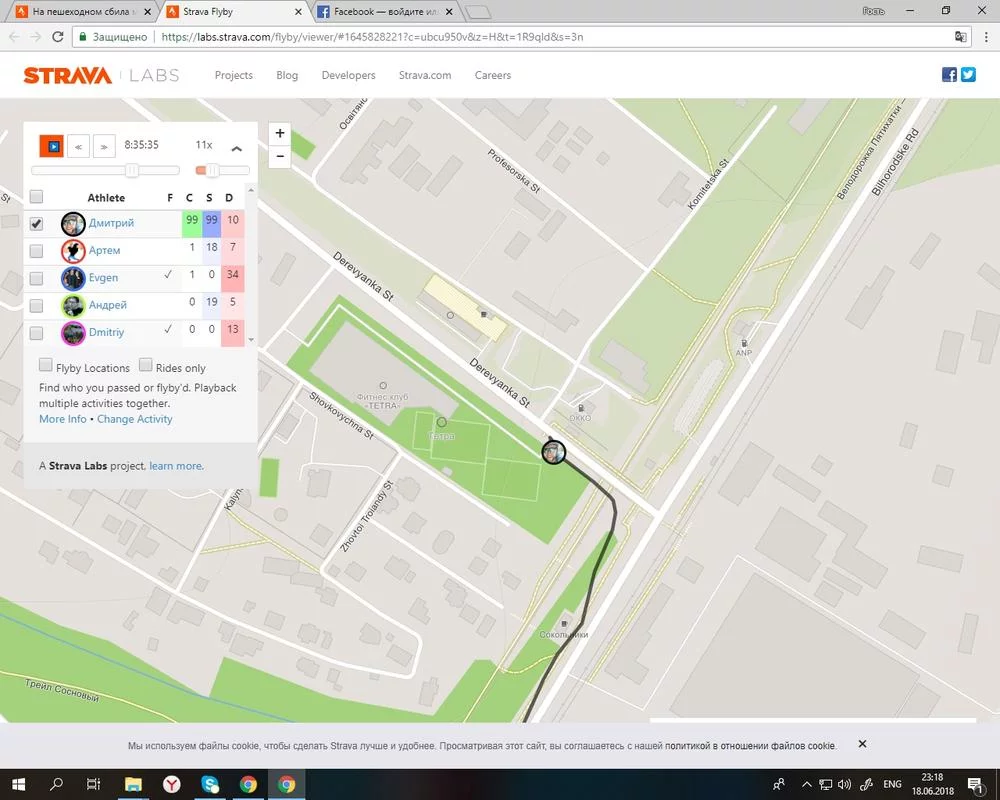
Task: Check the Dmitriy athlete checkbox
Action: tap(36, 333)
